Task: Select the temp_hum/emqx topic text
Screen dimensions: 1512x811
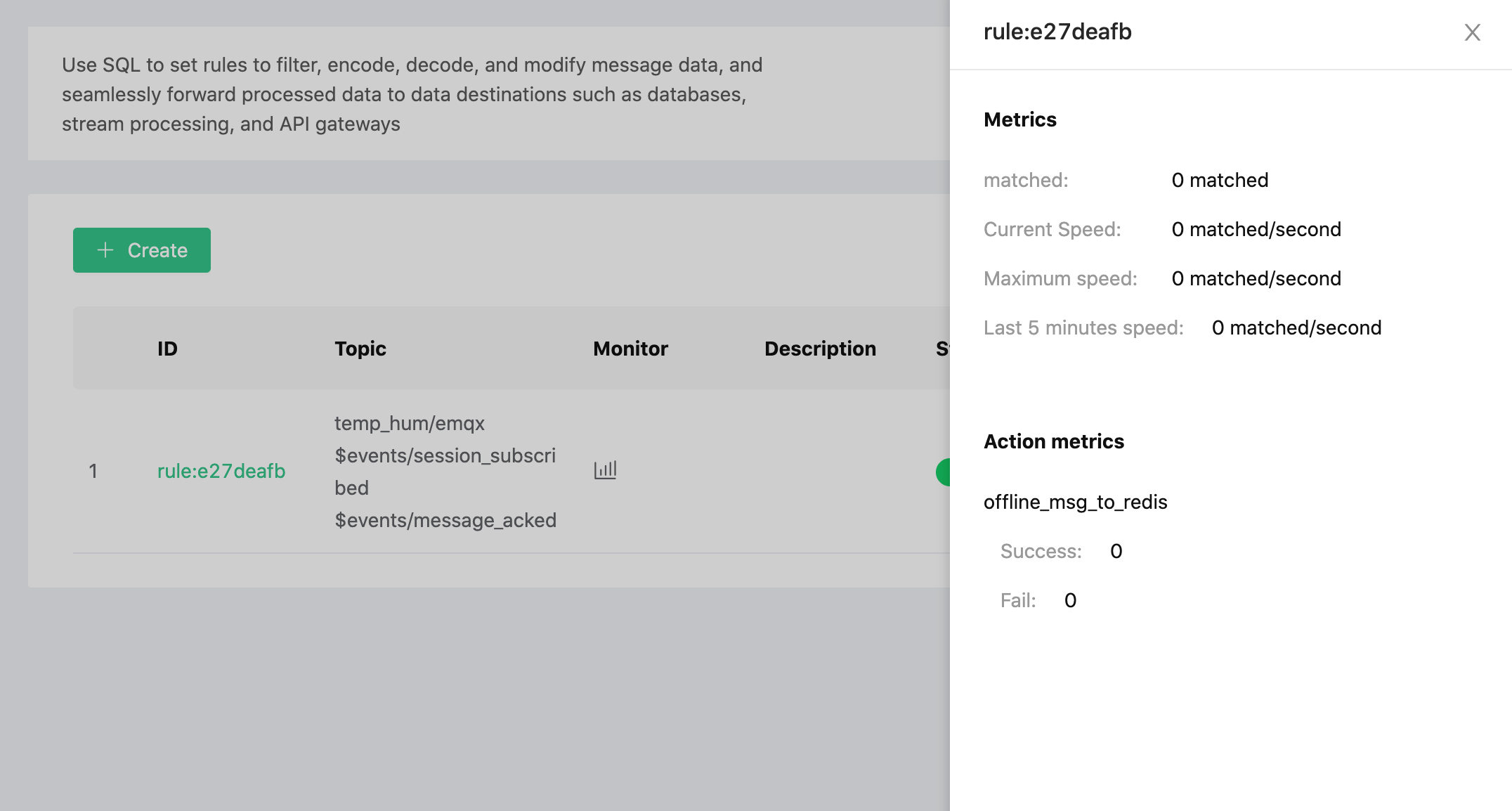Action: pyautogui.click(x=409, y=423)
